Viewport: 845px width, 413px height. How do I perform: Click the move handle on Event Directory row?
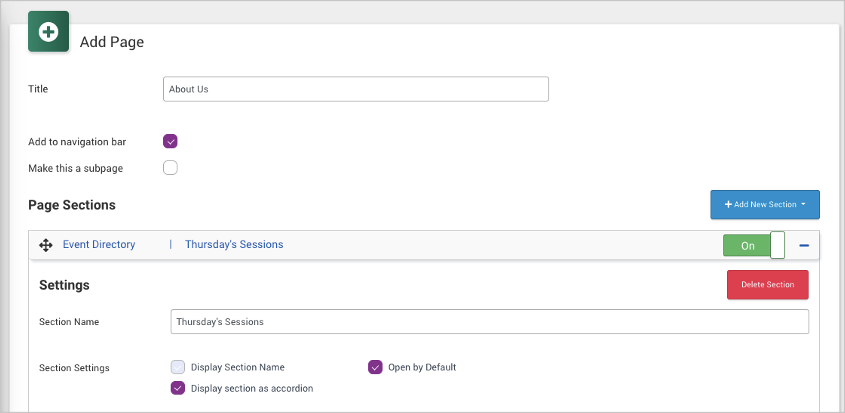tap(45, 245)
